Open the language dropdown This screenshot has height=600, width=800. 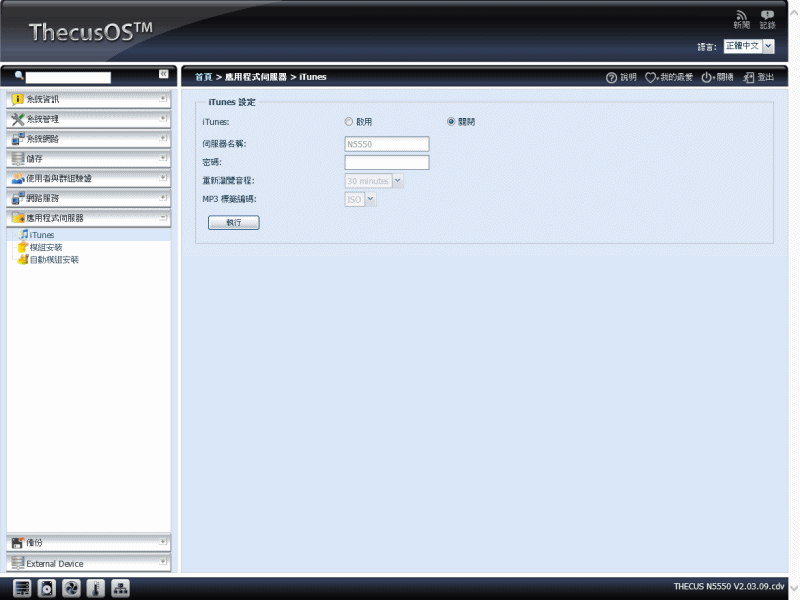coord(768,46)
